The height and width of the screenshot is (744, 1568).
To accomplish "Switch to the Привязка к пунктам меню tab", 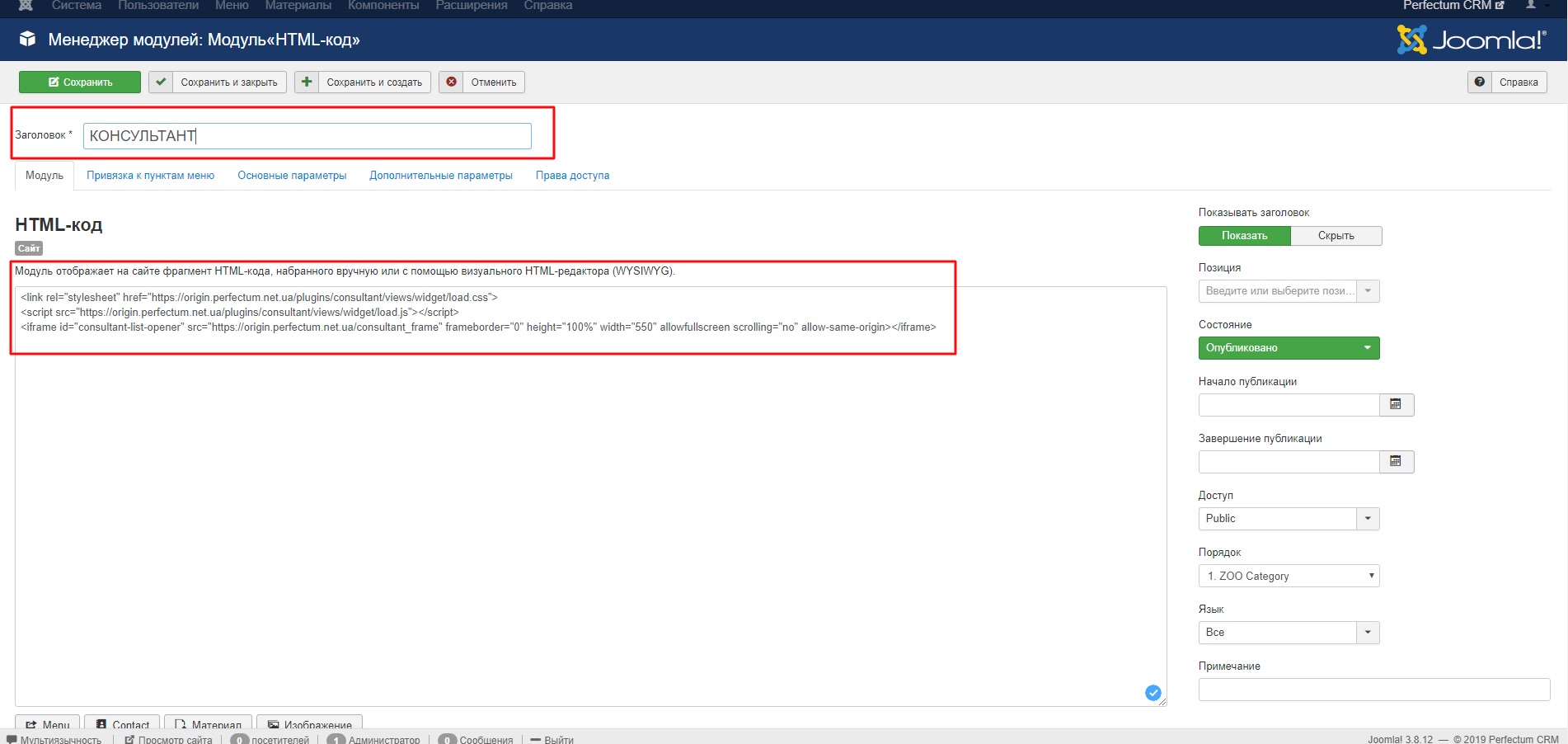I will [151, 176].
